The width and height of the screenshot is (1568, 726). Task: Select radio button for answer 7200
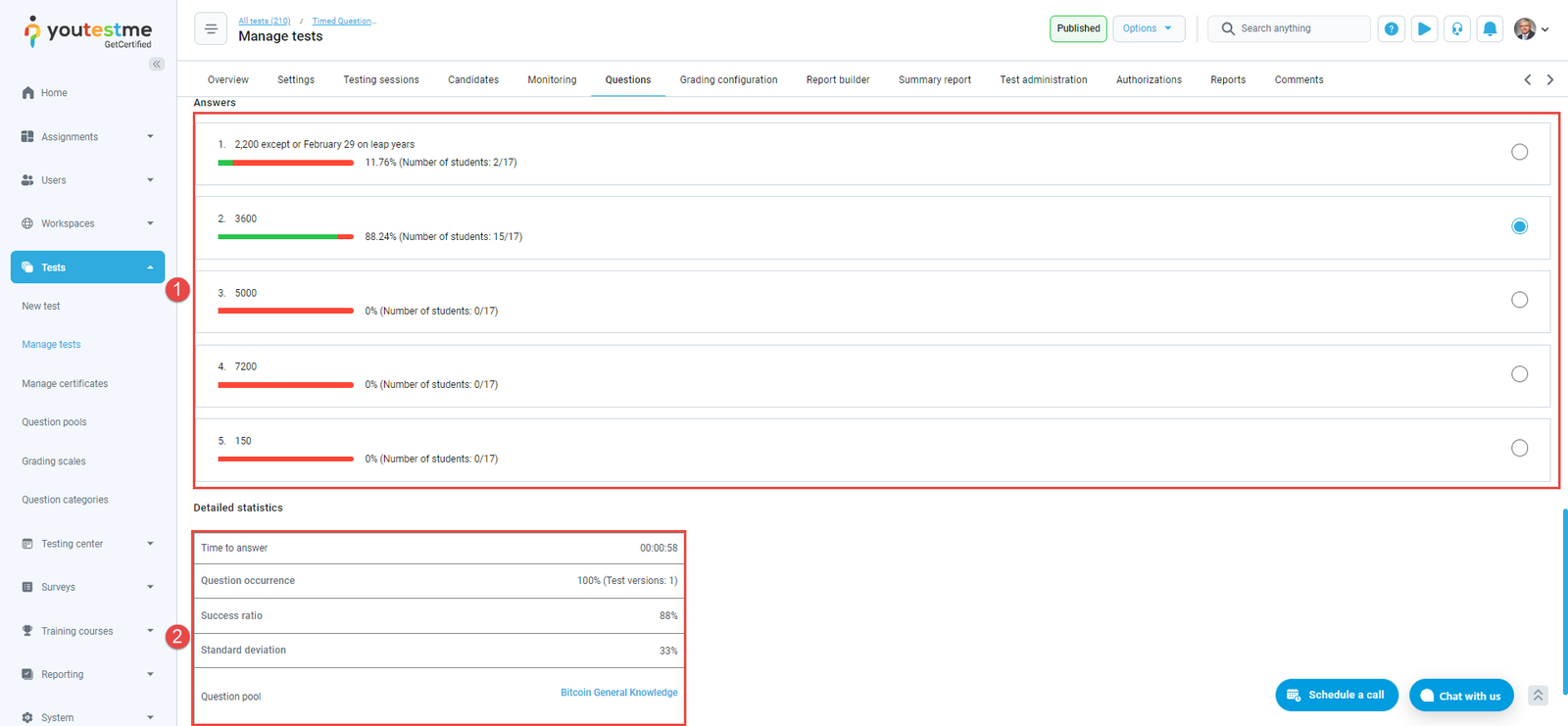(x=1519, y=374)
